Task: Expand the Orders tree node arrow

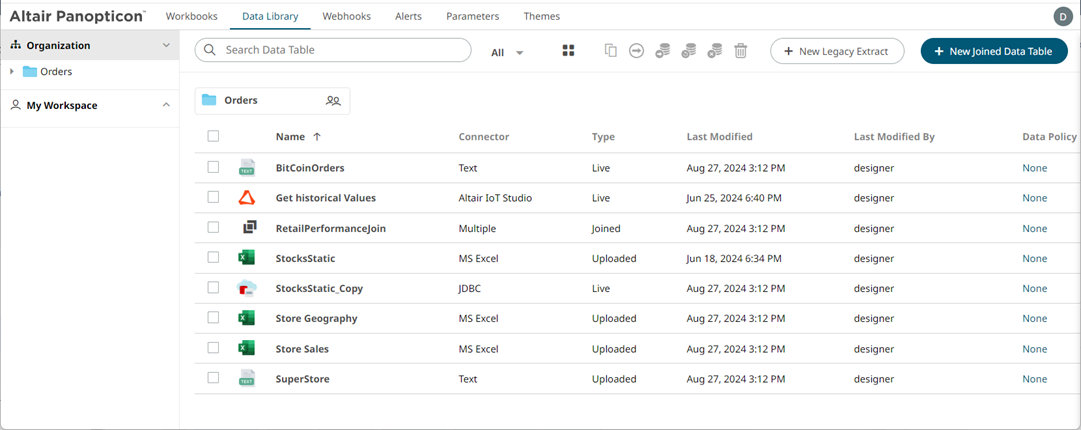Action: (12, 72)
